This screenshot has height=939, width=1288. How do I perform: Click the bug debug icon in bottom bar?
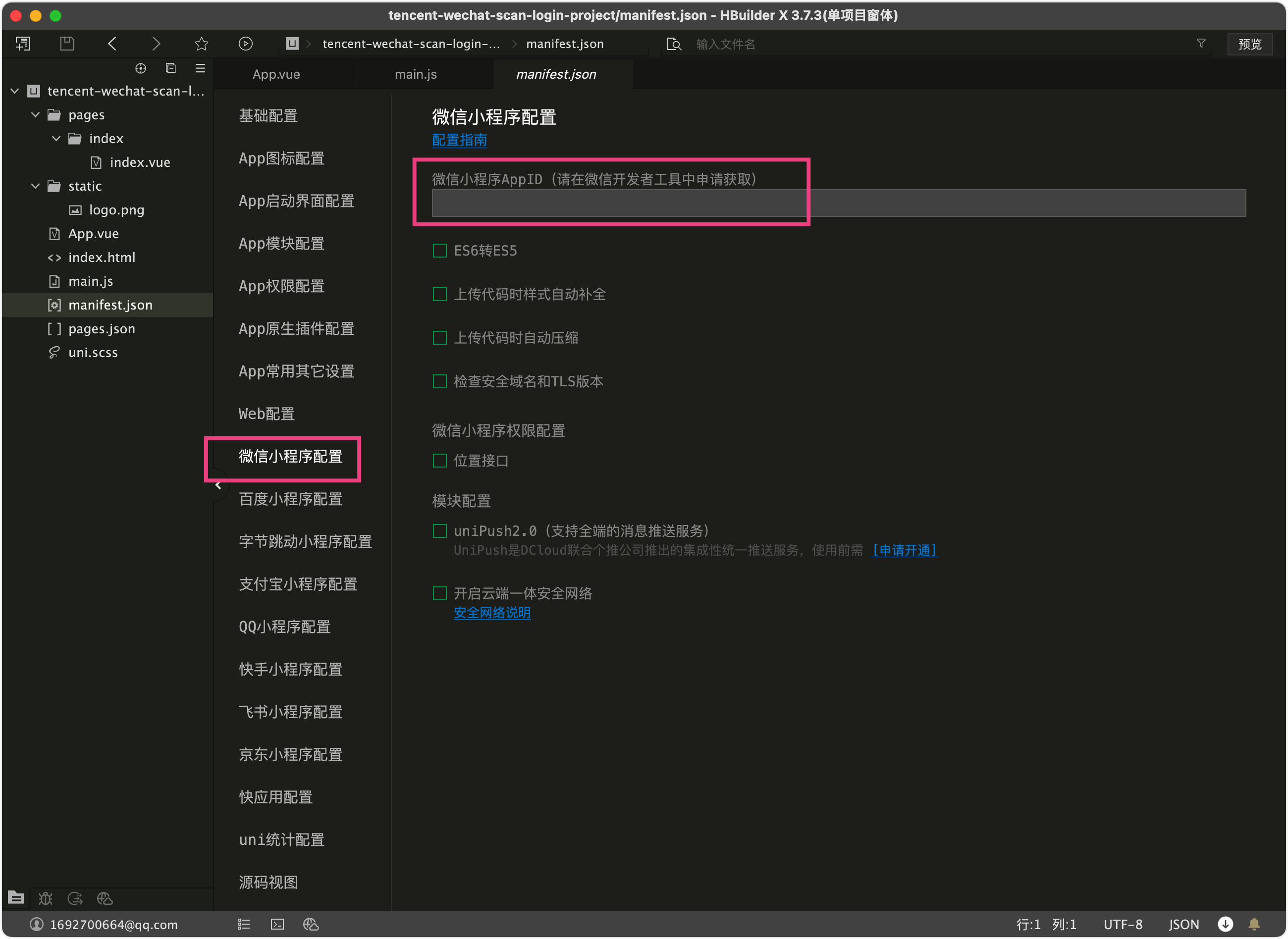46,898
